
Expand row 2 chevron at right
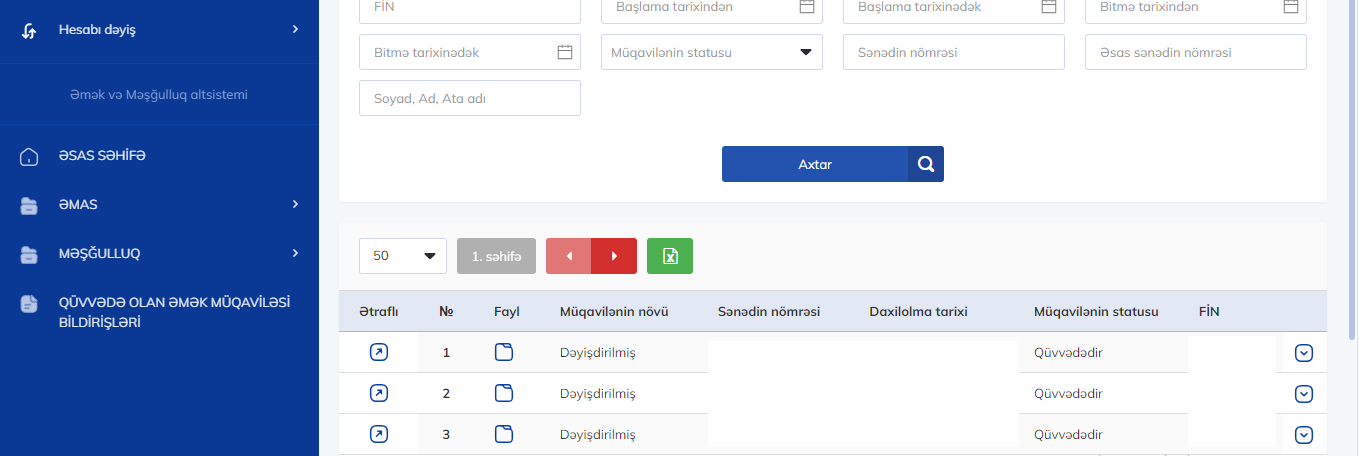coord(1303,394)
